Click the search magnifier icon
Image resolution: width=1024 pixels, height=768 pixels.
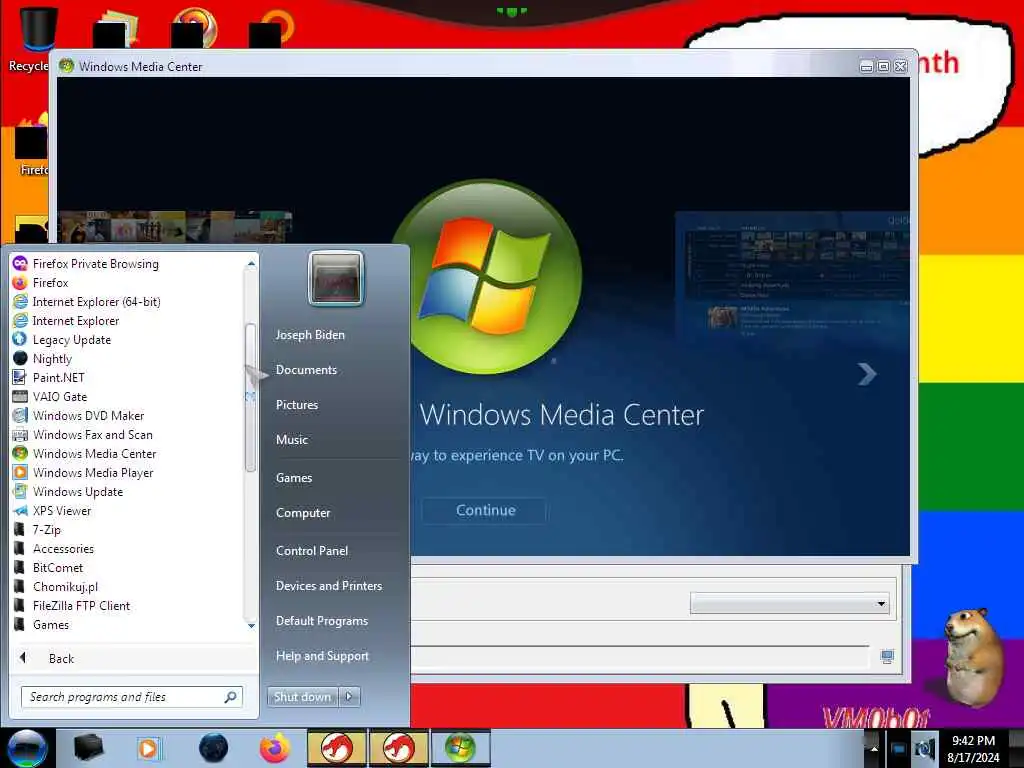pyautogui.click(x=231, y=697)
